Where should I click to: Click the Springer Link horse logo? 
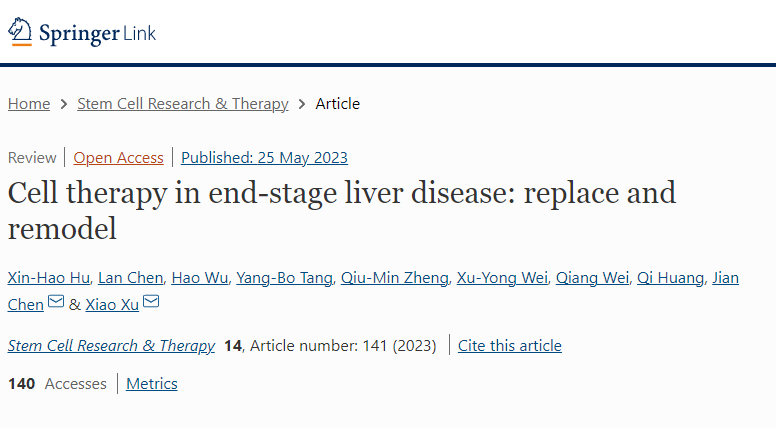click(21, 34)
